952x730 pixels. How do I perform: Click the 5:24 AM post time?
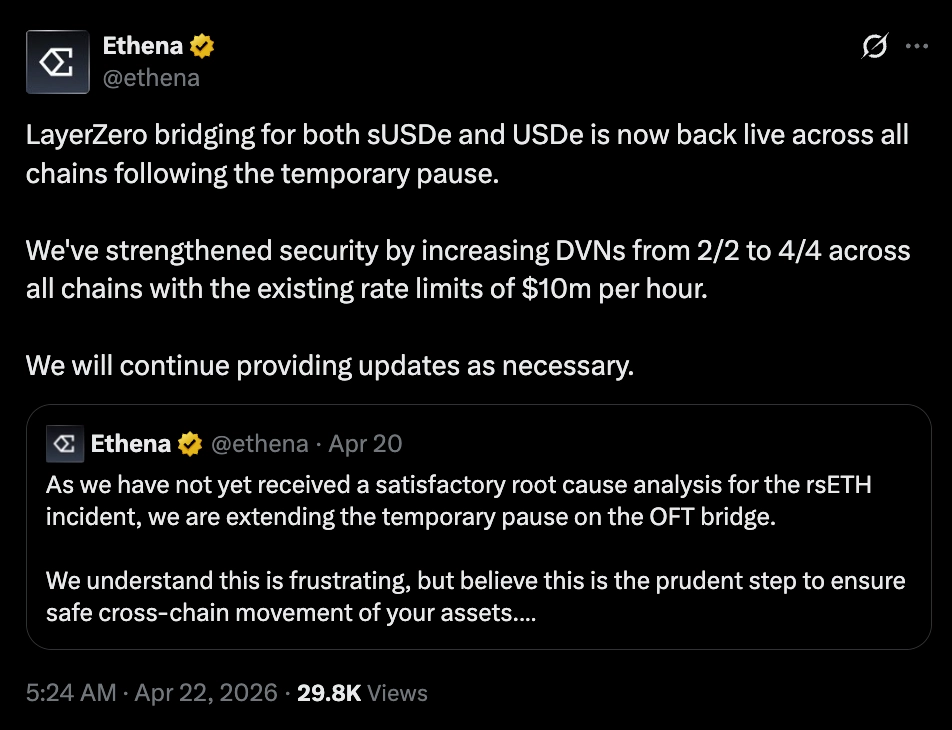point(70,693)
